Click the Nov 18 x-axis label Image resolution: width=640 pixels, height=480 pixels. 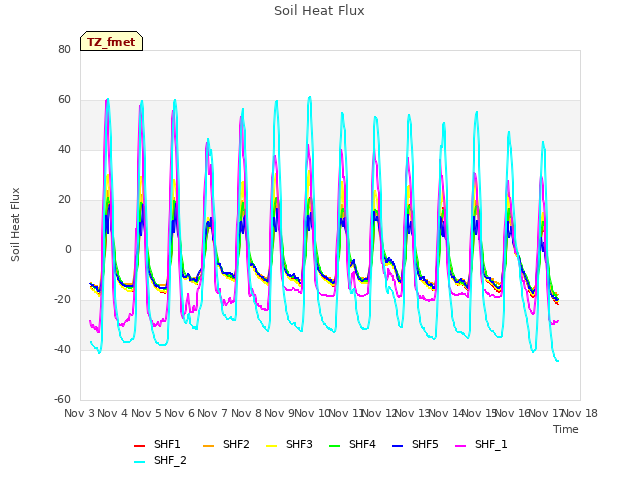click(x=580, y=413)
